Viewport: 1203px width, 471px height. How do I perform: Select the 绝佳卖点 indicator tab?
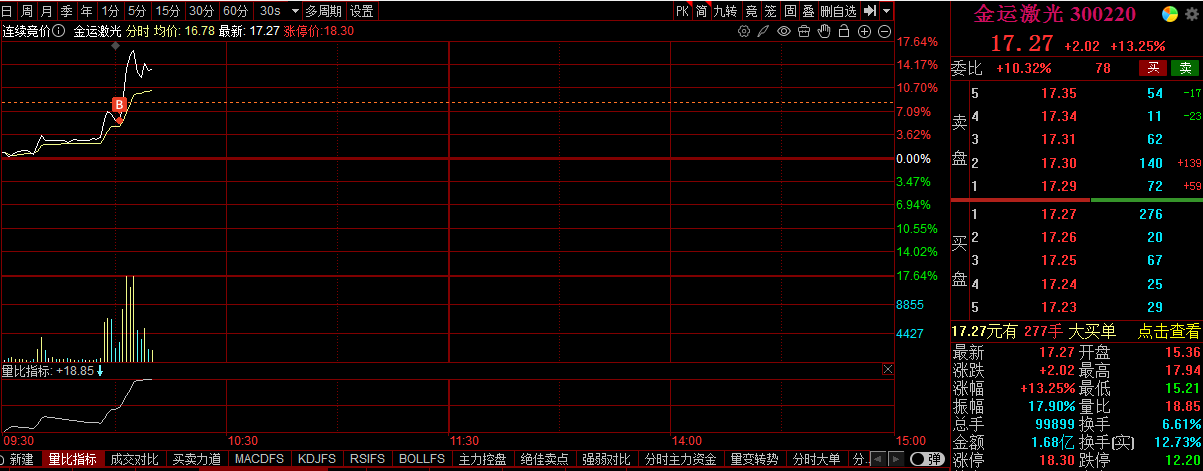(545, 460)
